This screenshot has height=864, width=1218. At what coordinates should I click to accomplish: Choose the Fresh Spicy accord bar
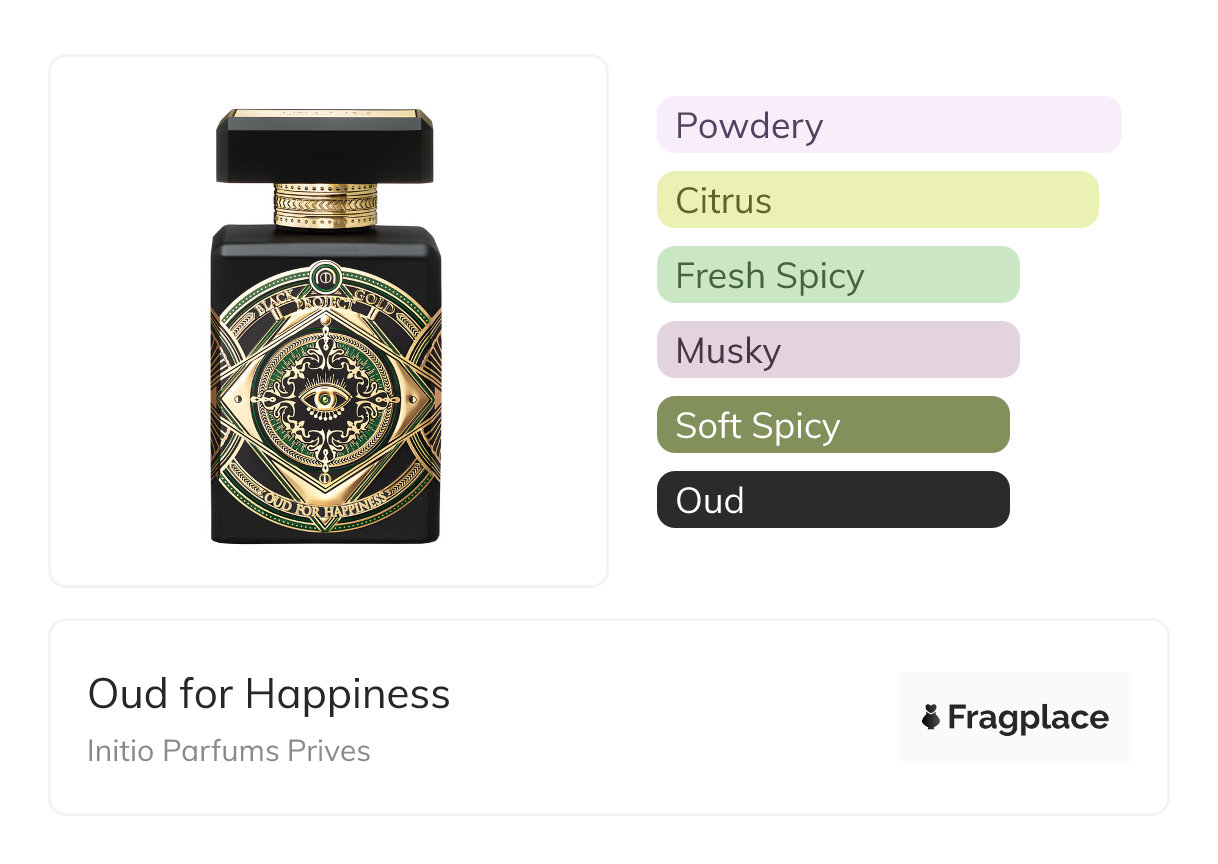click(x=837, y=275)
